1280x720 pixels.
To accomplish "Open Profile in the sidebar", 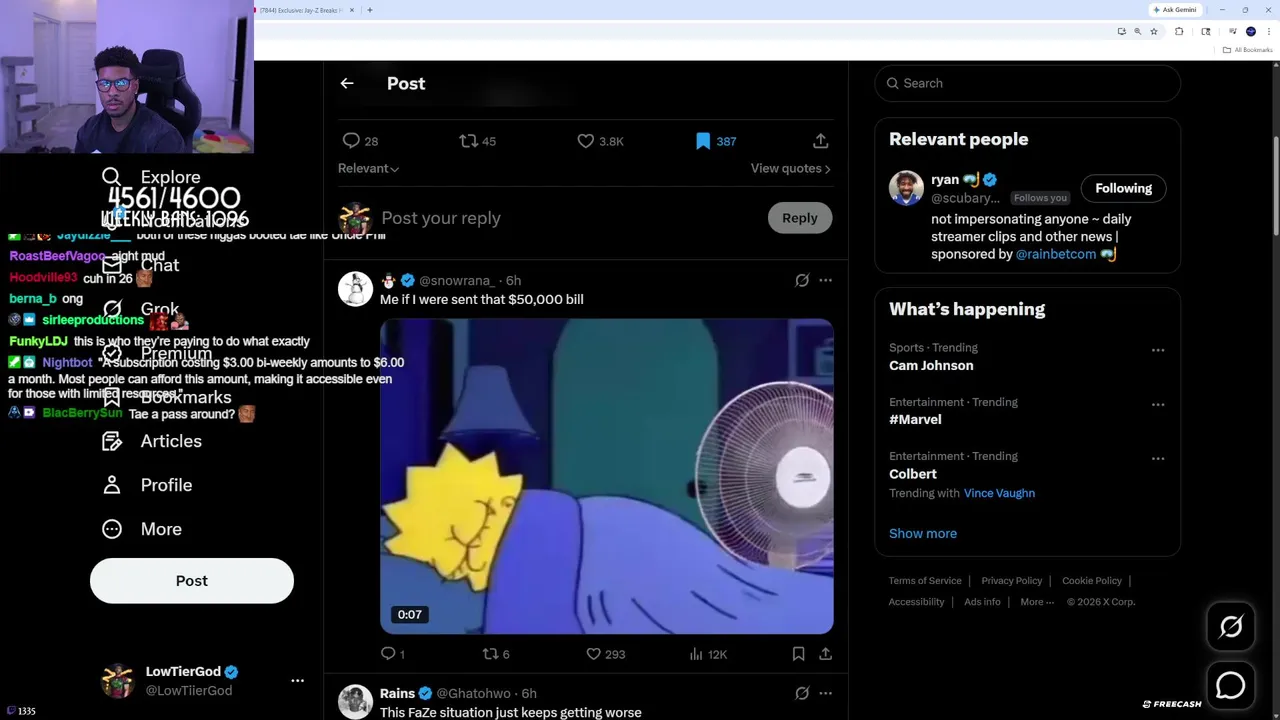I will point(146,485).
